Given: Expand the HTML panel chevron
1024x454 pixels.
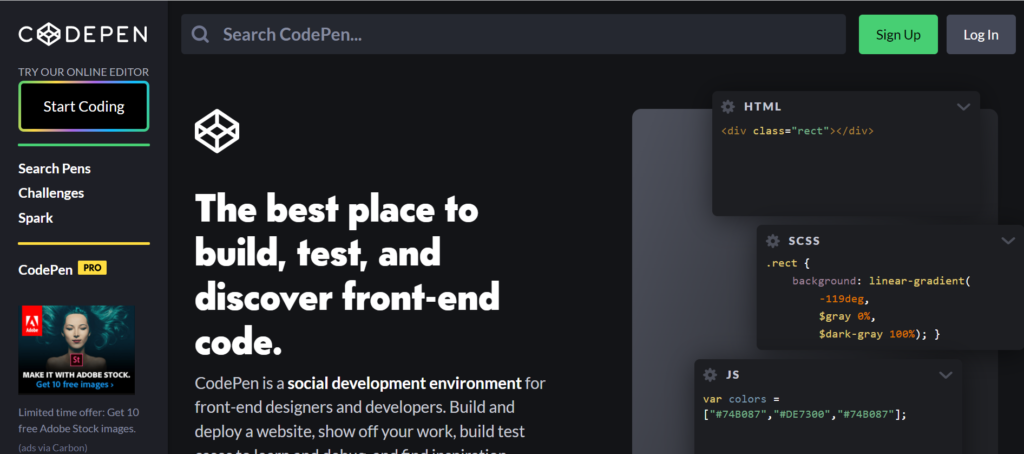Looking at the screenshot, I should pos(963,107).
